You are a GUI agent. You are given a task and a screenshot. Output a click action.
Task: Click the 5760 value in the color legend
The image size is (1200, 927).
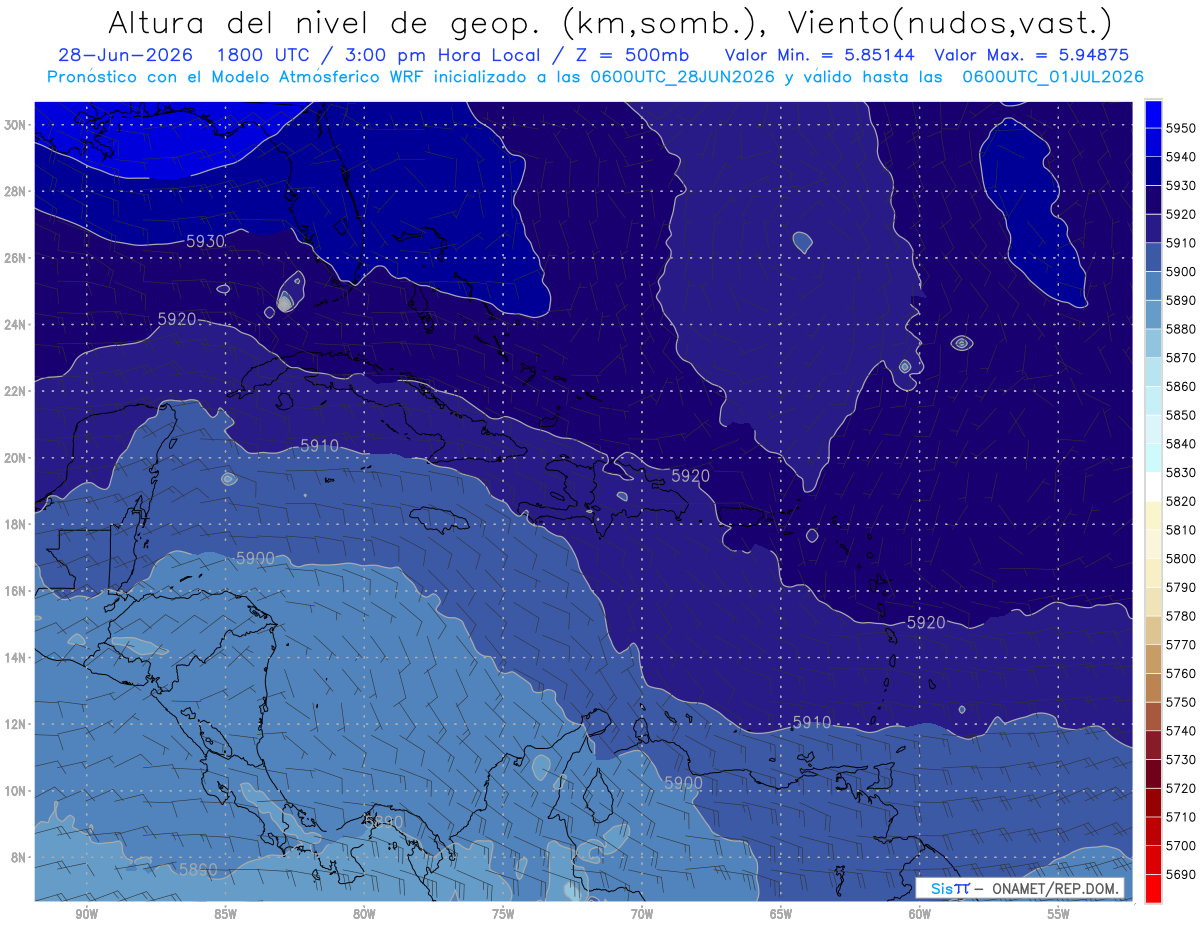pyautogui.click(x=1180, y=673)
